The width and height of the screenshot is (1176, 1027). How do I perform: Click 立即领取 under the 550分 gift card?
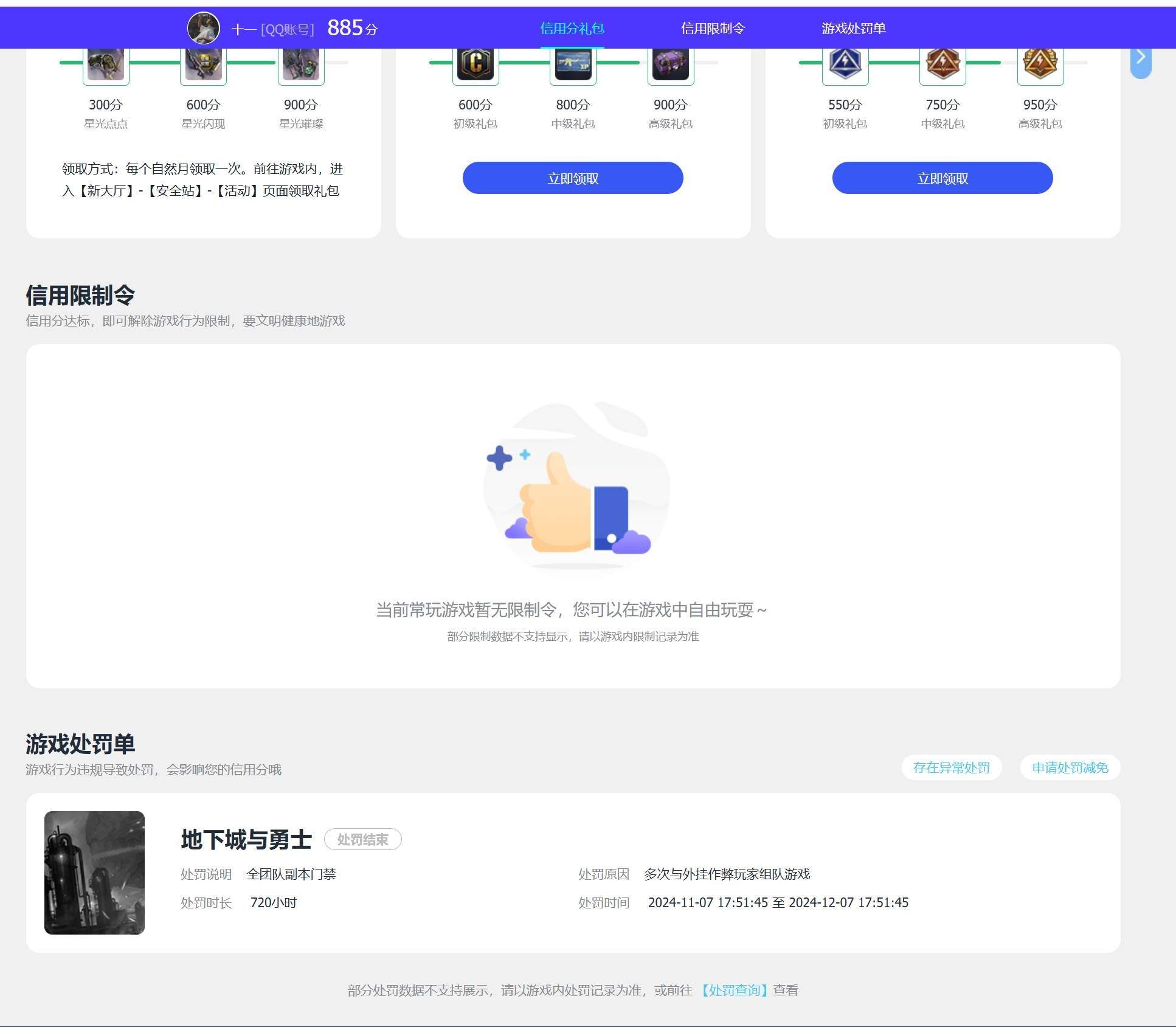point(943,178)
